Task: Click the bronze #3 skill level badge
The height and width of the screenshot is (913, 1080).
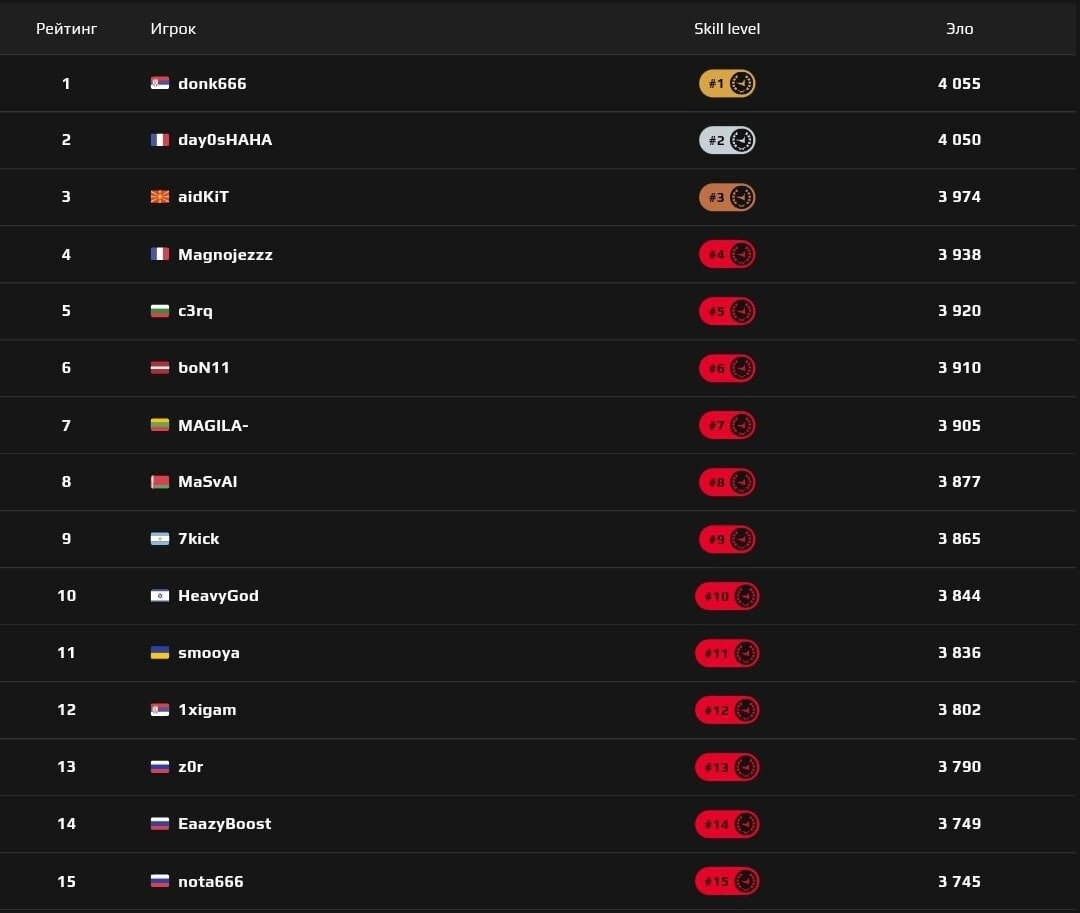Action: click(x=727, y=197)
